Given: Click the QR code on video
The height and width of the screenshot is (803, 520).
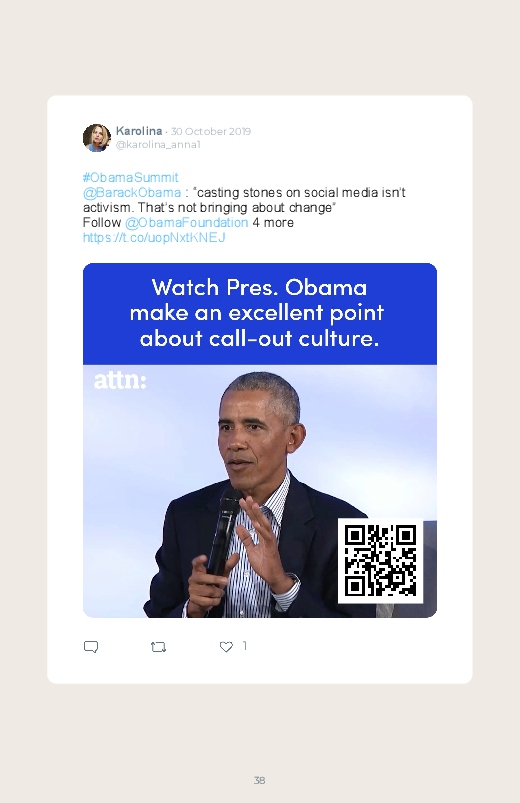Looking at the screenshot, I should (x=380, y=560).
